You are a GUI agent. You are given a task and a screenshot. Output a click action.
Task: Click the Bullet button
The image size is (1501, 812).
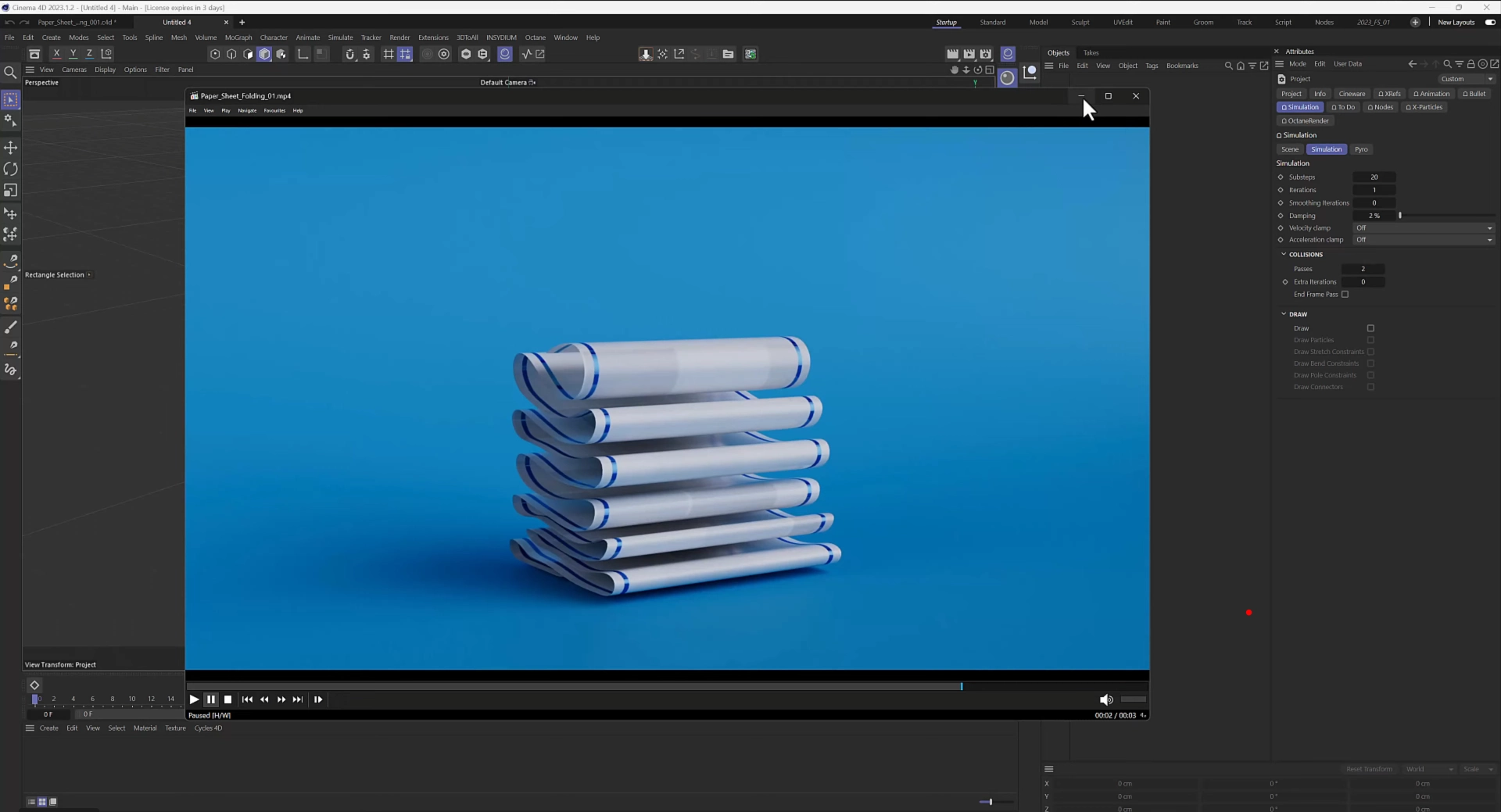click(x=1474, y=94)
